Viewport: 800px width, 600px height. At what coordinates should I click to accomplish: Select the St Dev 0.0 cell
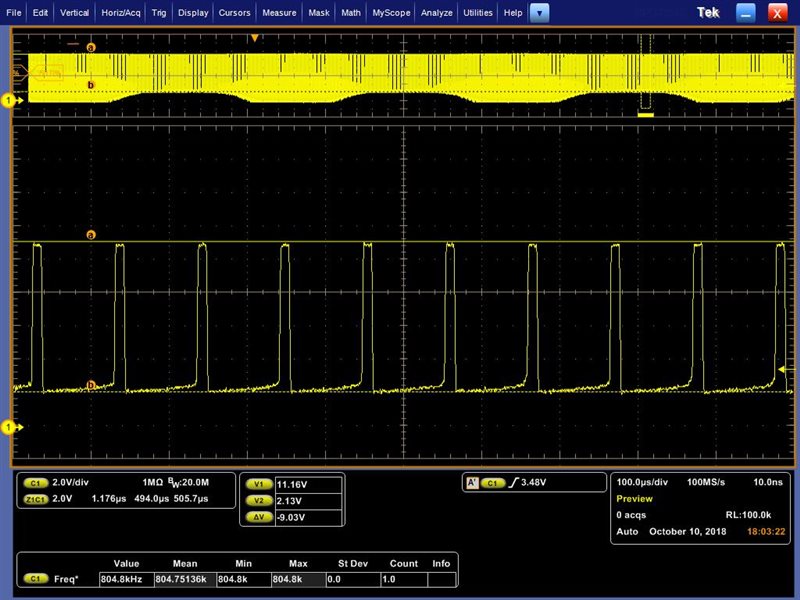(353, 580)
